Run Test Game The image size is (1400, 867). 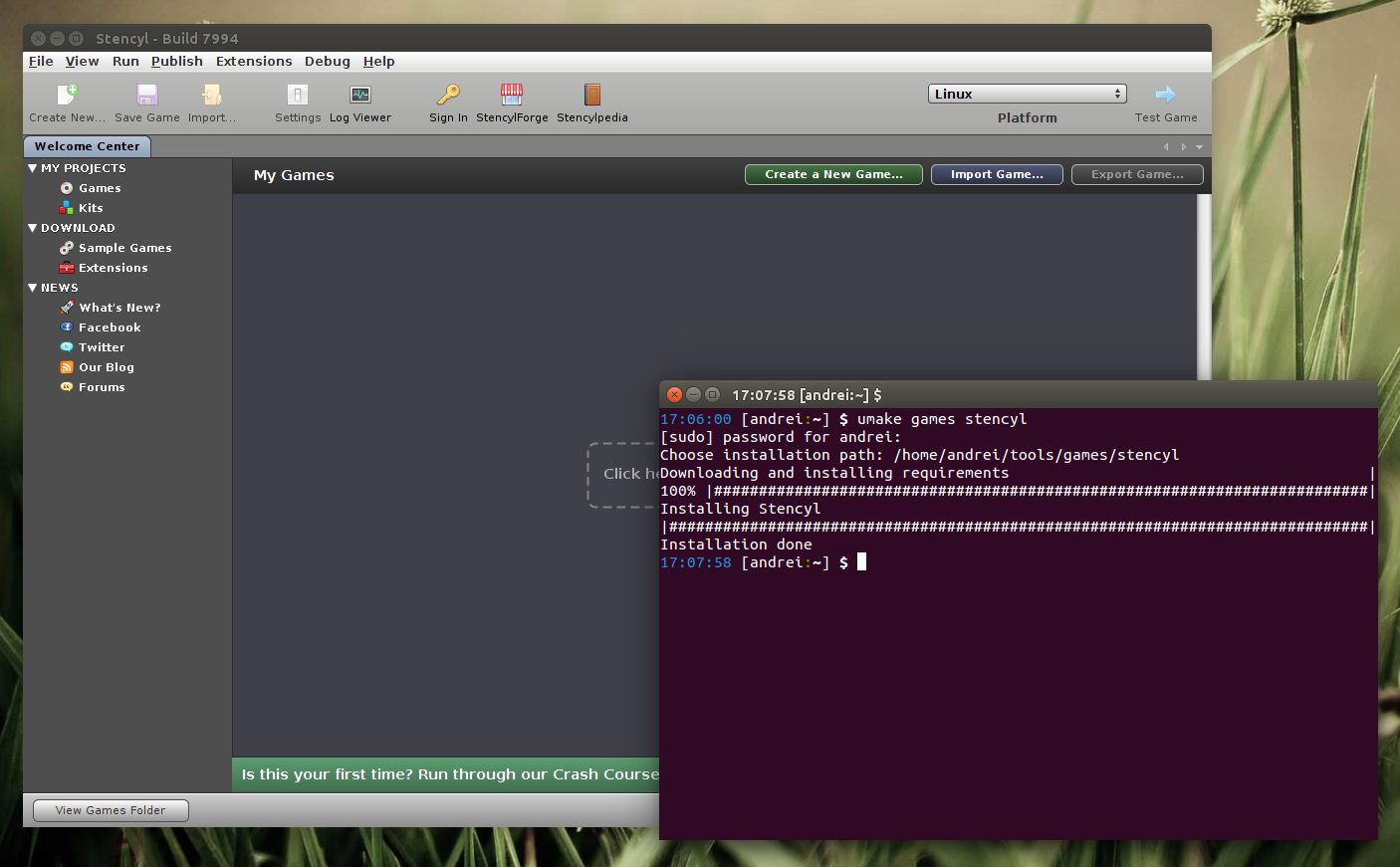point(1165,103)
